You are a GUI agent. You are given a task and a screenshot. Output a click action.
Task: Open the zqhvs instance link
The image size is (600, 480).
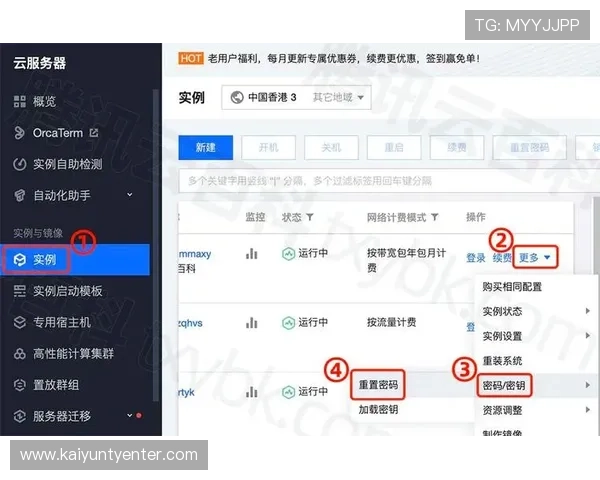190,323
